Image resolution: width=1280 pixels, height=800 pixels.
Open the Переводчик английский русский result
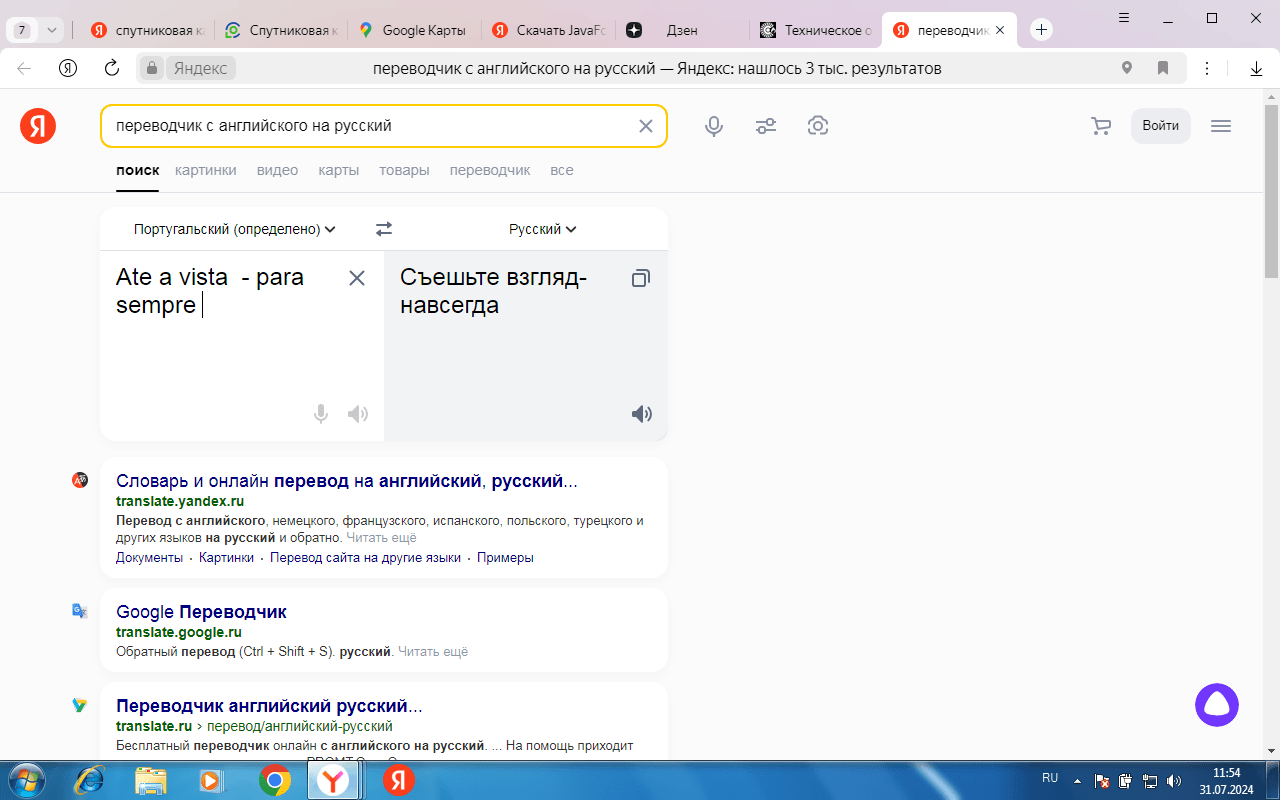[269, 706]
